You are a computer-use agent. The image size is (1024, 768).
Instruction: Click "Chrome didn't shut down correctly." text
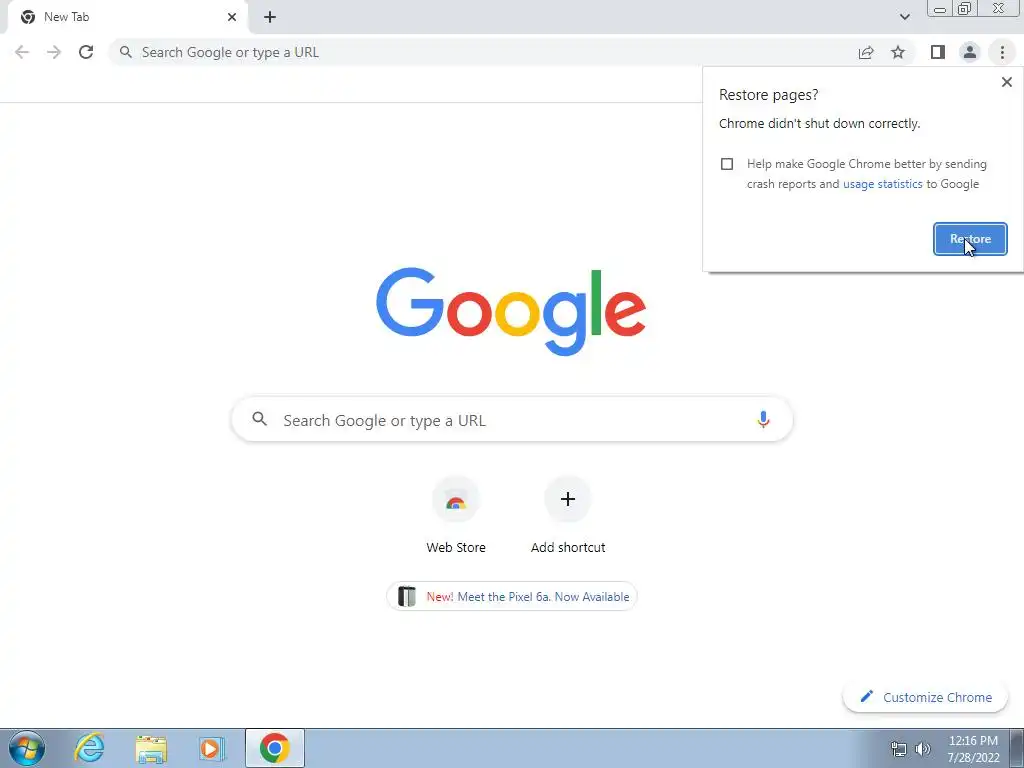pos(820,123)
